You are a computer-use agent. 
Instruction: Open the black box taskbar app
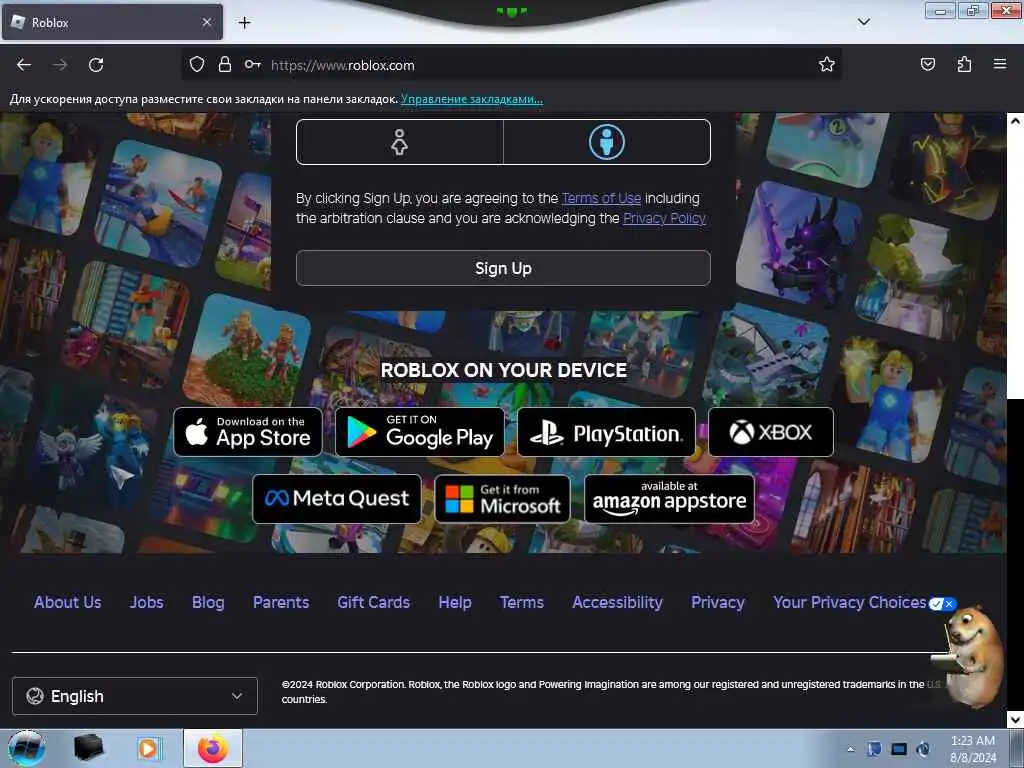point(88,748)
